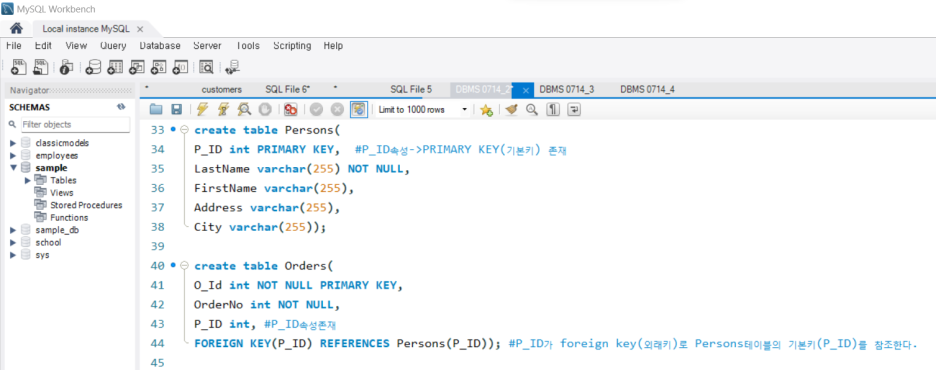Beautify the SQL with broom icon
Image resolution: width=936 pixels, height=370 pixels.
511,109
